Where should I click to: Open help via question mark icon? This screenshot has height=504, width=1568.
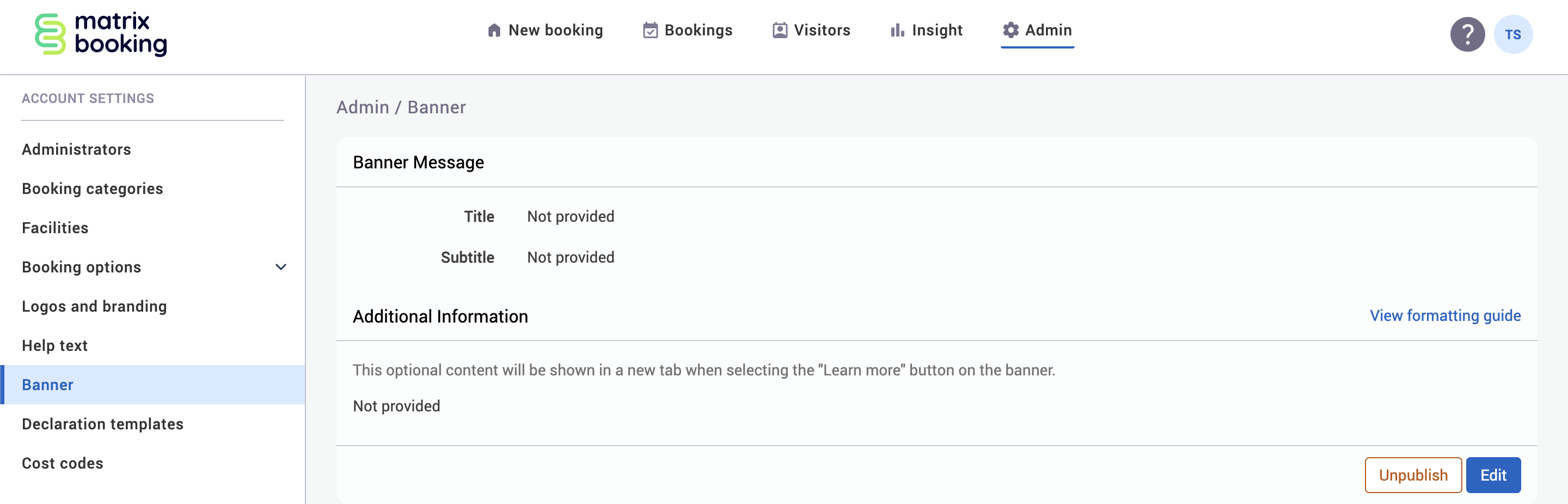coord(1467,35)
